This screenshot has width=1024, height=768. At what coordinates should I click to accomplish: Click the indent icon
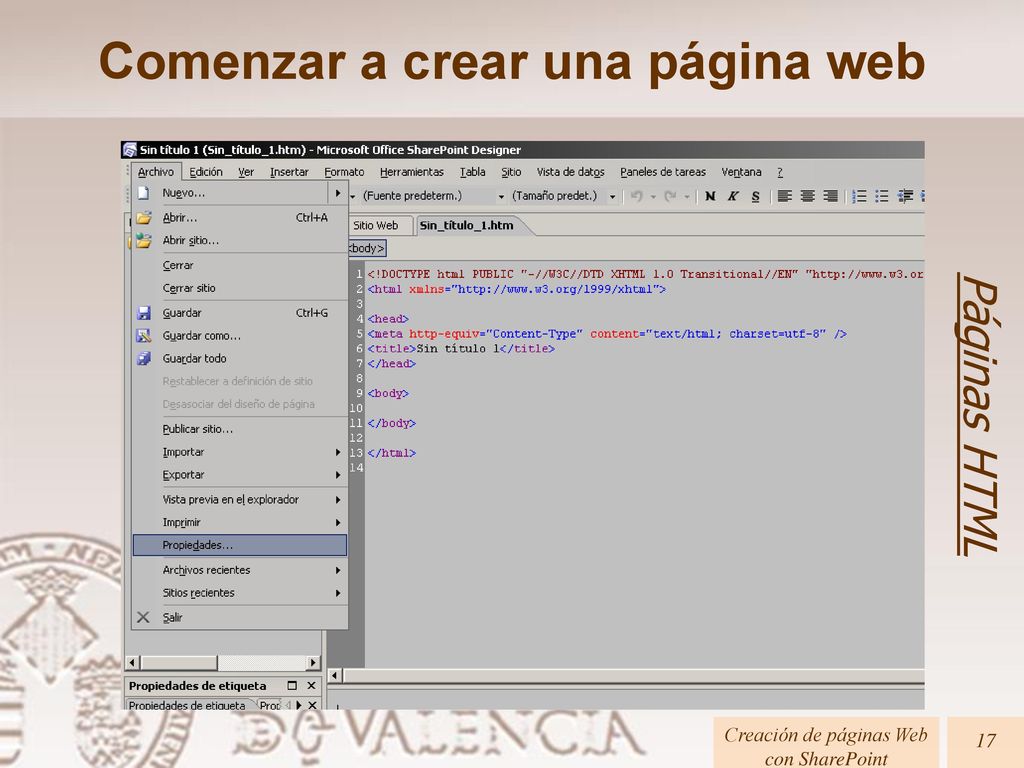point(905,196)
